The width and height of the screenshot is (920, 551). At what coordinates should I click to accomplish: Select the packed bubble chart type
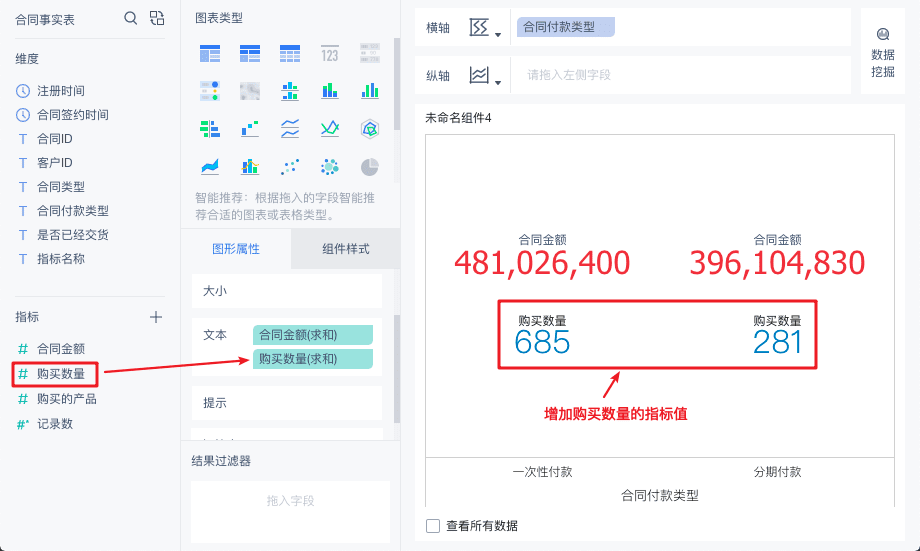[330, 167]
